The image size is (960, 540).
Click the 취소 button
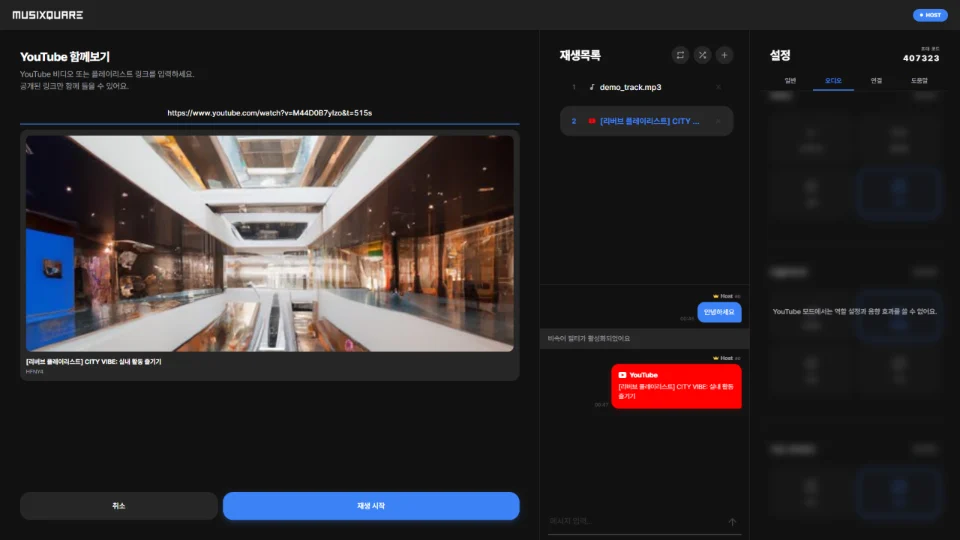click(x=119, y=506)
